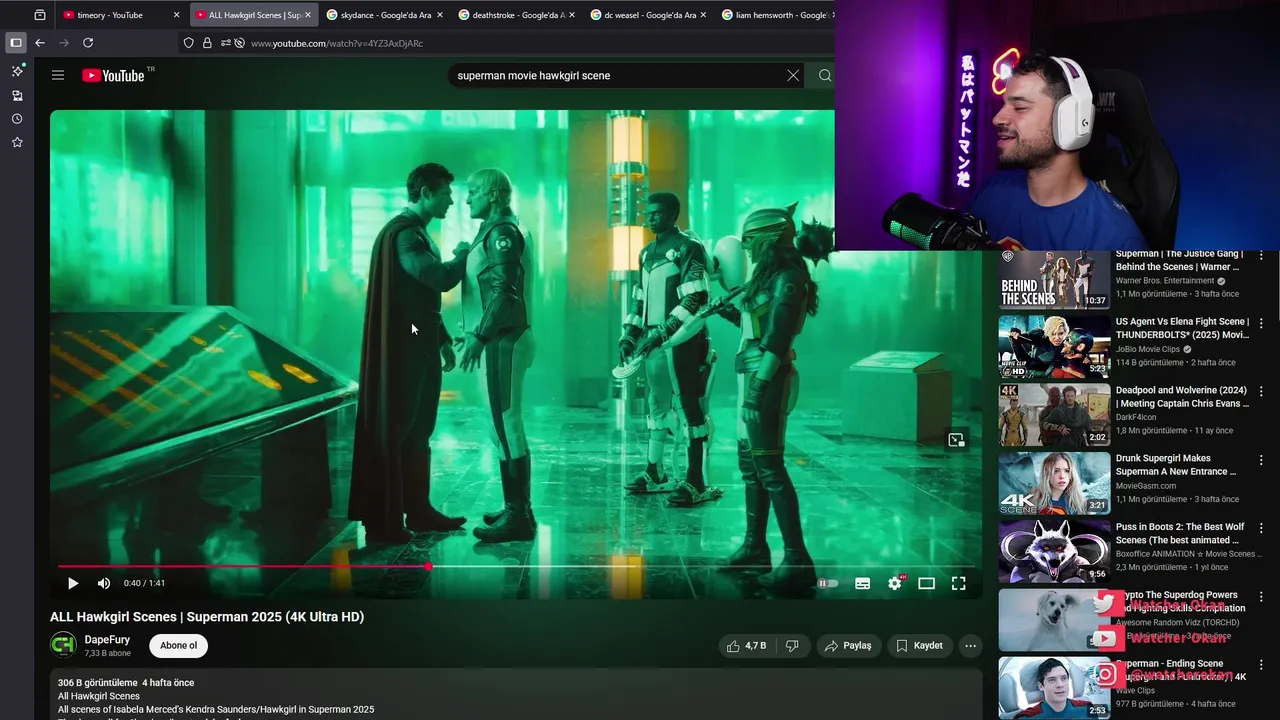Screen dimensions: 1280x720
Task: Click the progress bar scrubber handle
Action: tap(429, 566)
